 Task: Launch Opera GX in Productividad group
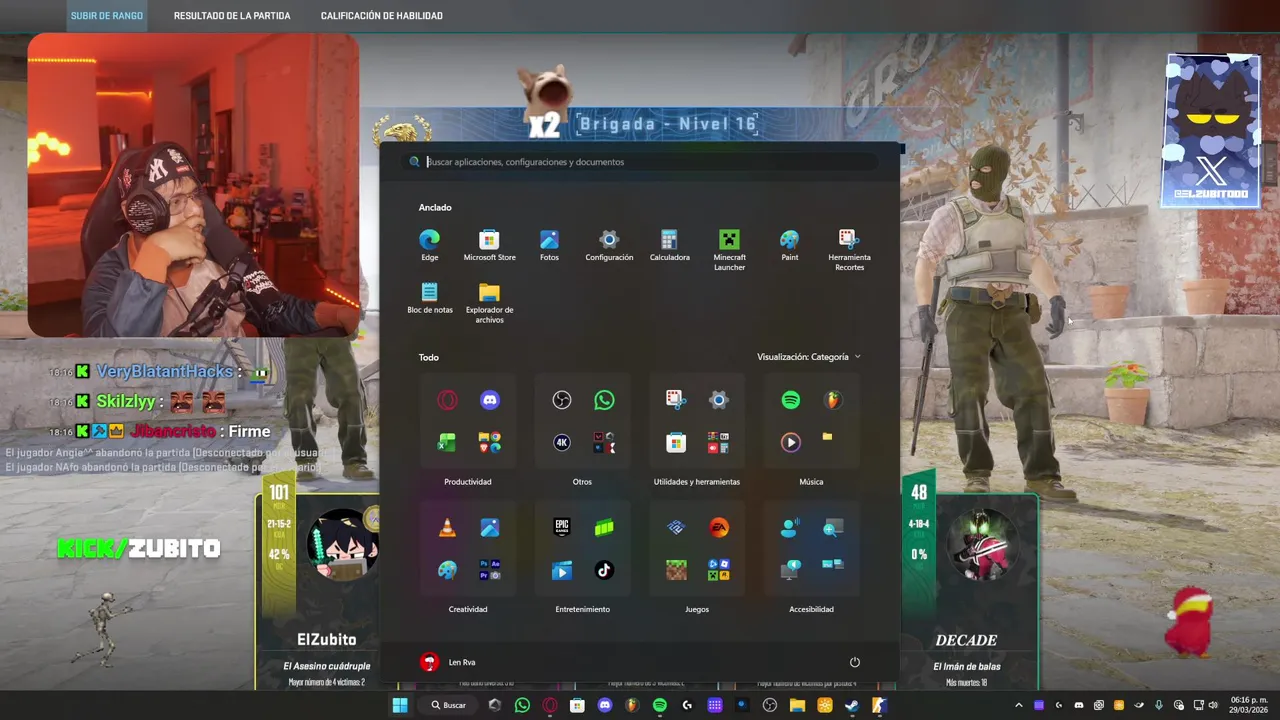[447, 400]
